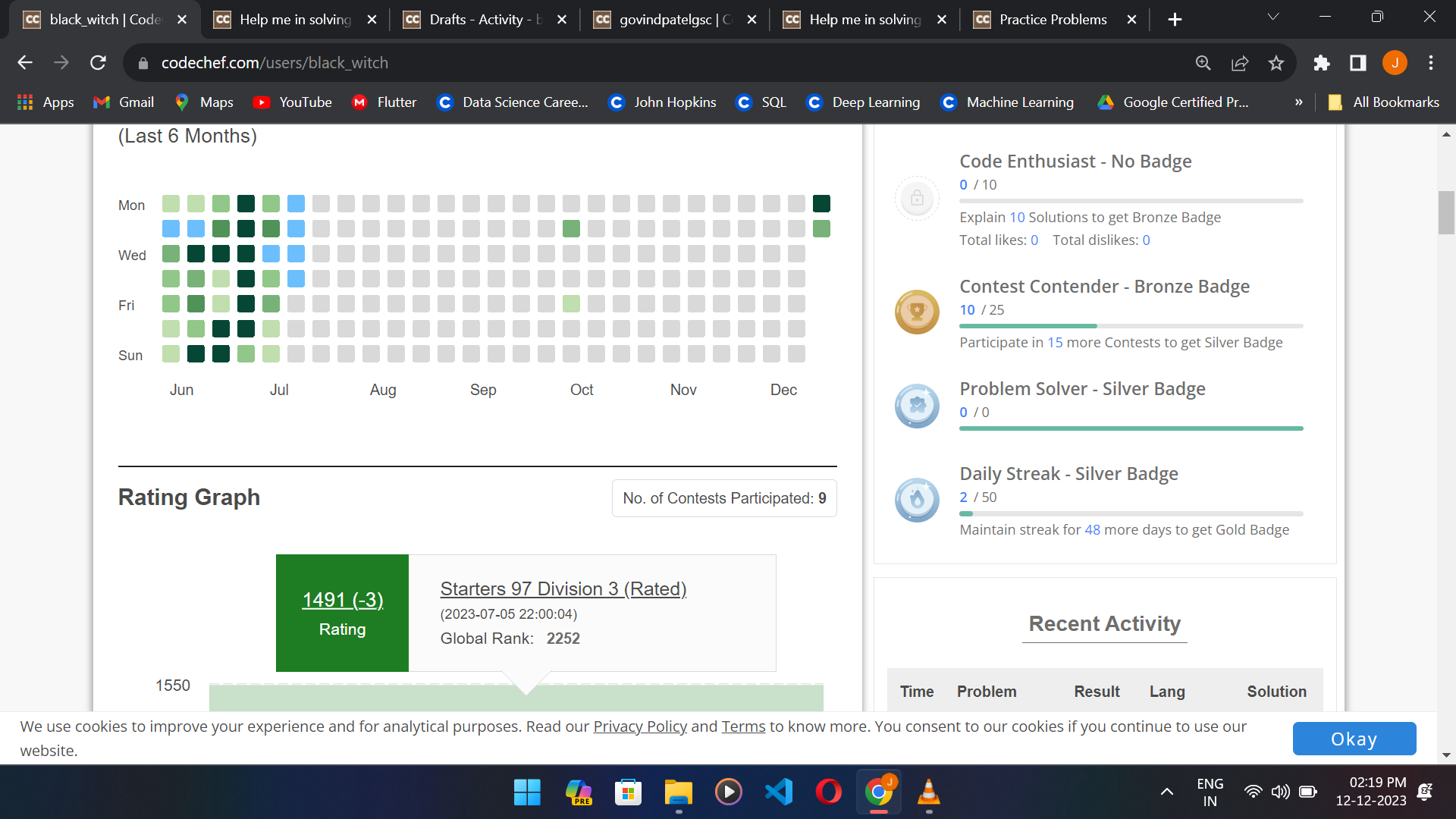Reload the page

(x=98, y=63)
